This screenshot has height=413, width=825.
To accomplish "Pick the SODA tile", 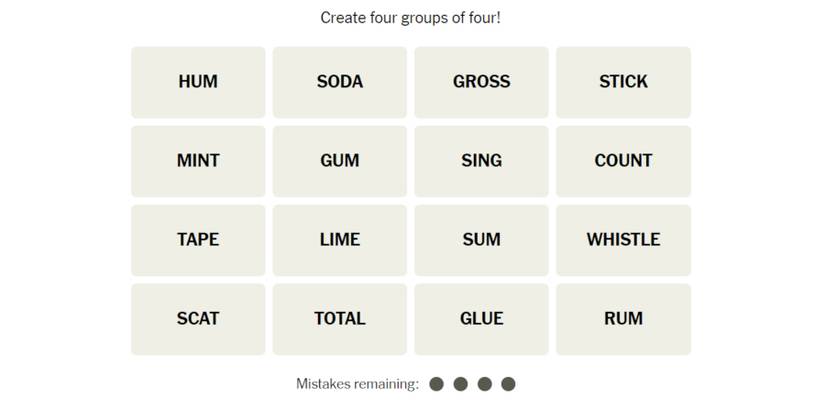I will click(340, 82).
